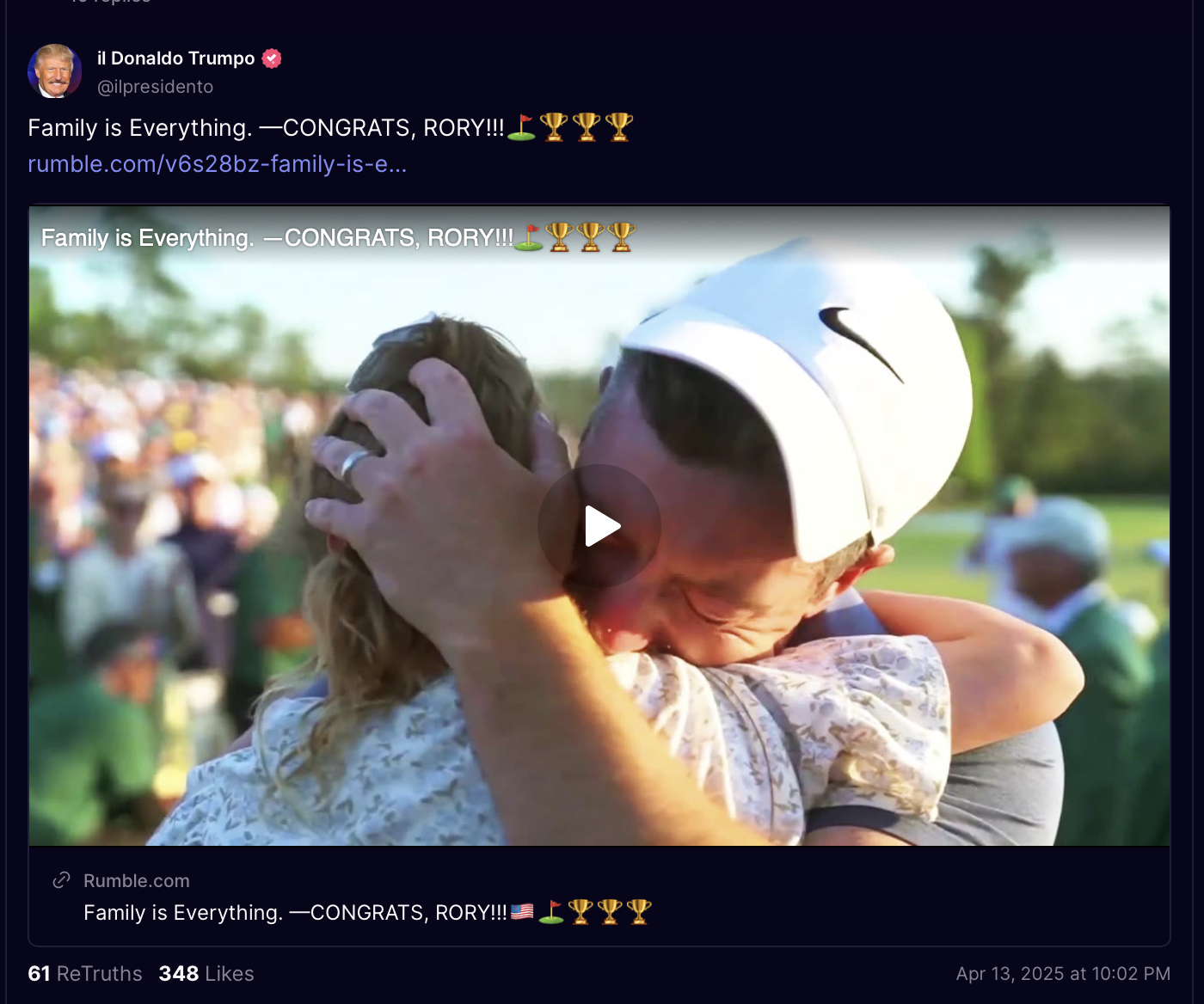The height and width of the screenshot is (1004, 1204).
Task: Open il Donaldo Trumpo's profile avatar
Action: (55, 71)
